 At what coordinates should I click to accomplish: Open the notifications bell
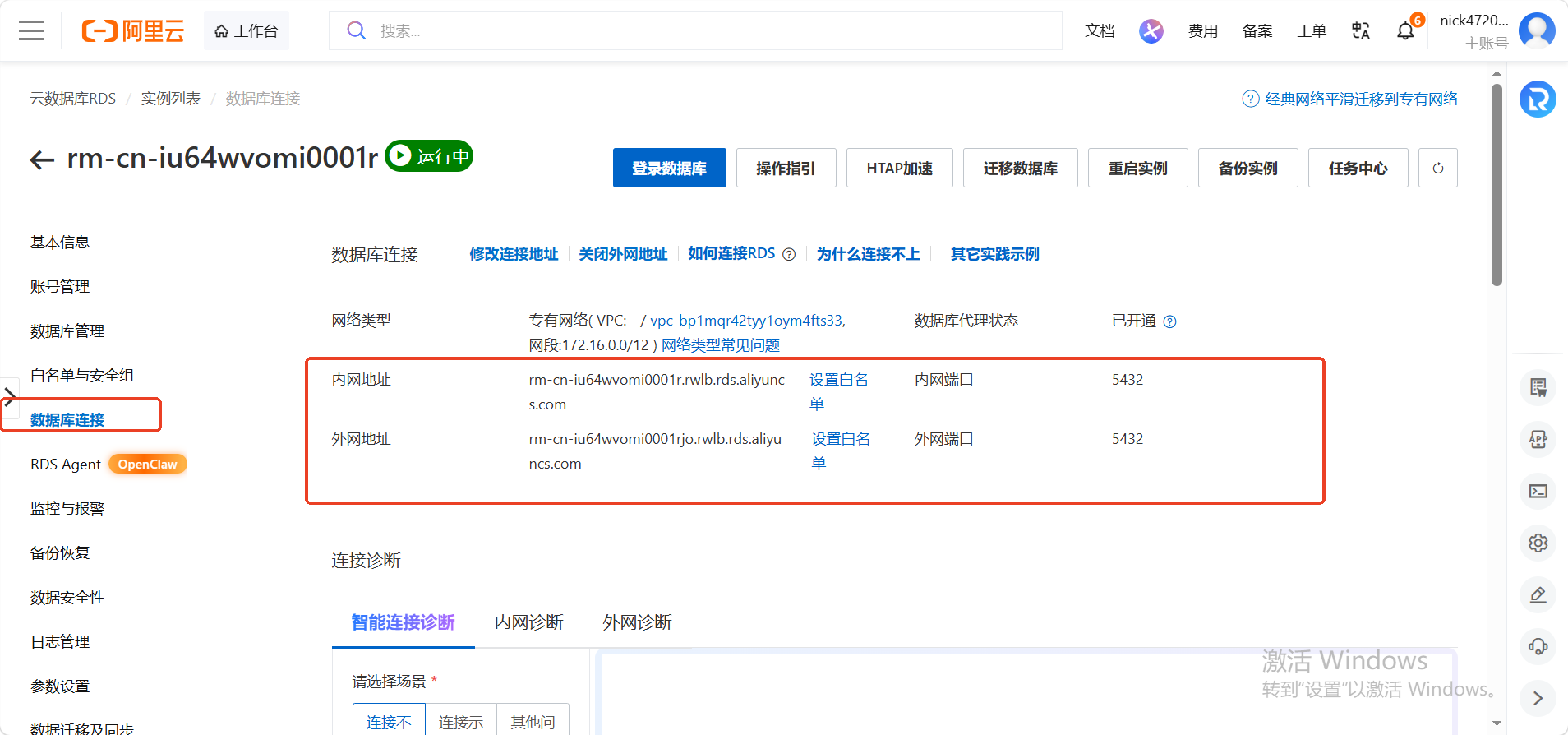tap(1405, 31)
